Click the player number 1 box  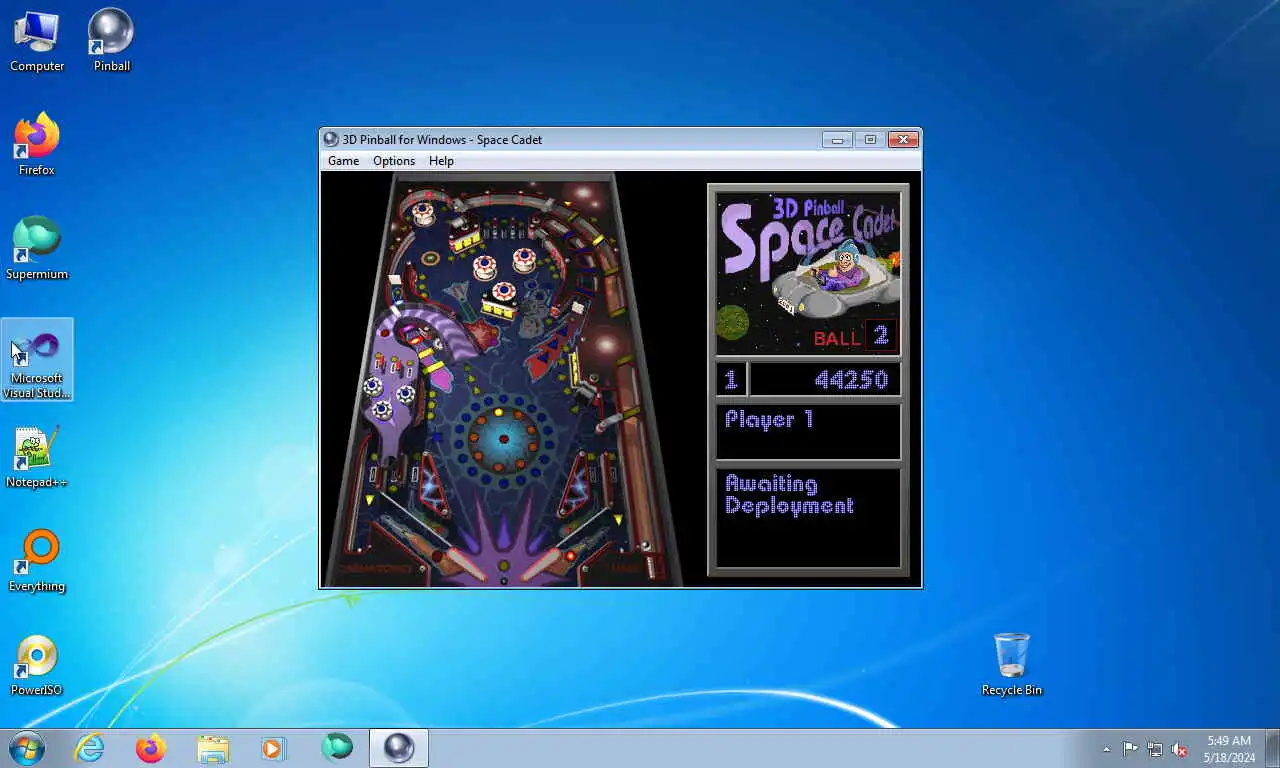tap(731, 380)
